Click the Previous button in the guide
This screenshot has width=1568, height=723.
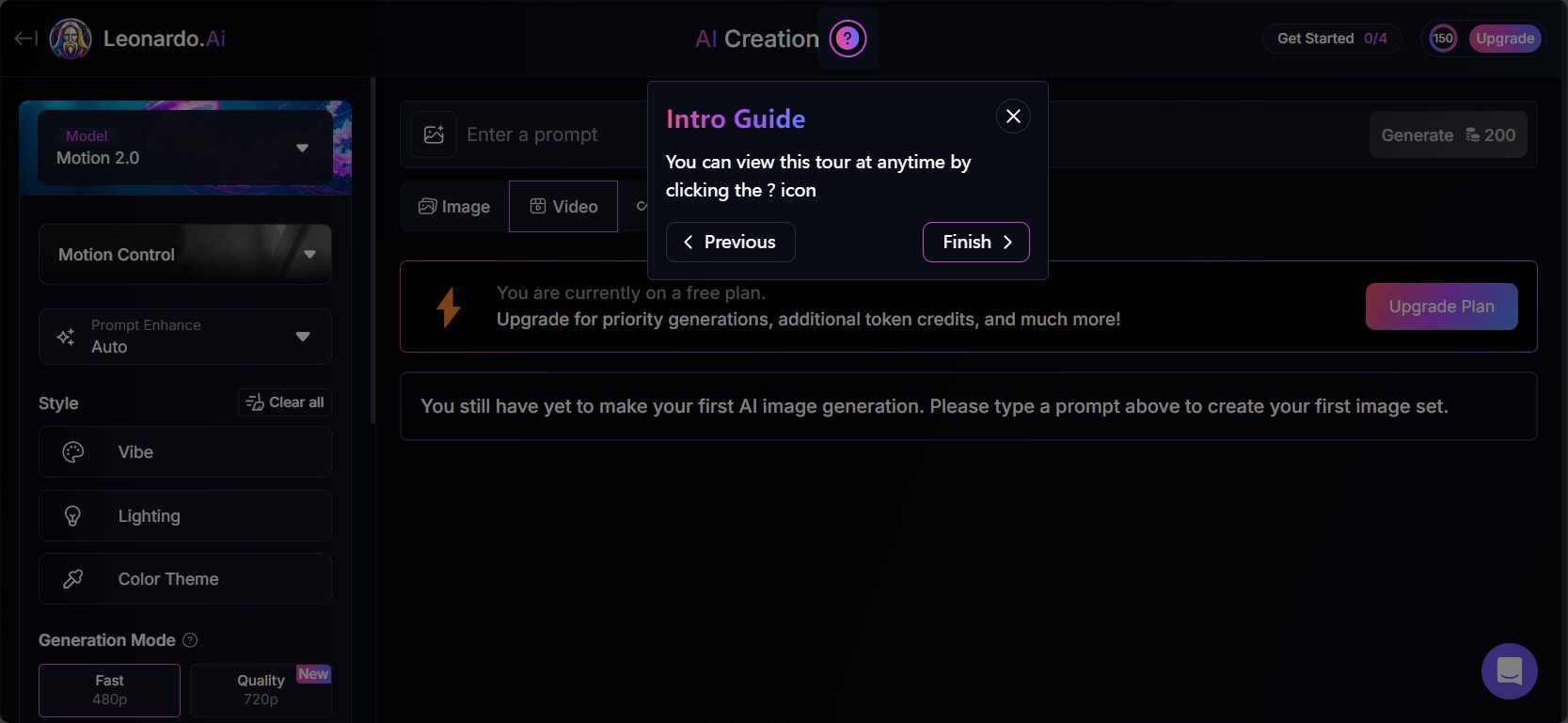(730, 243)
